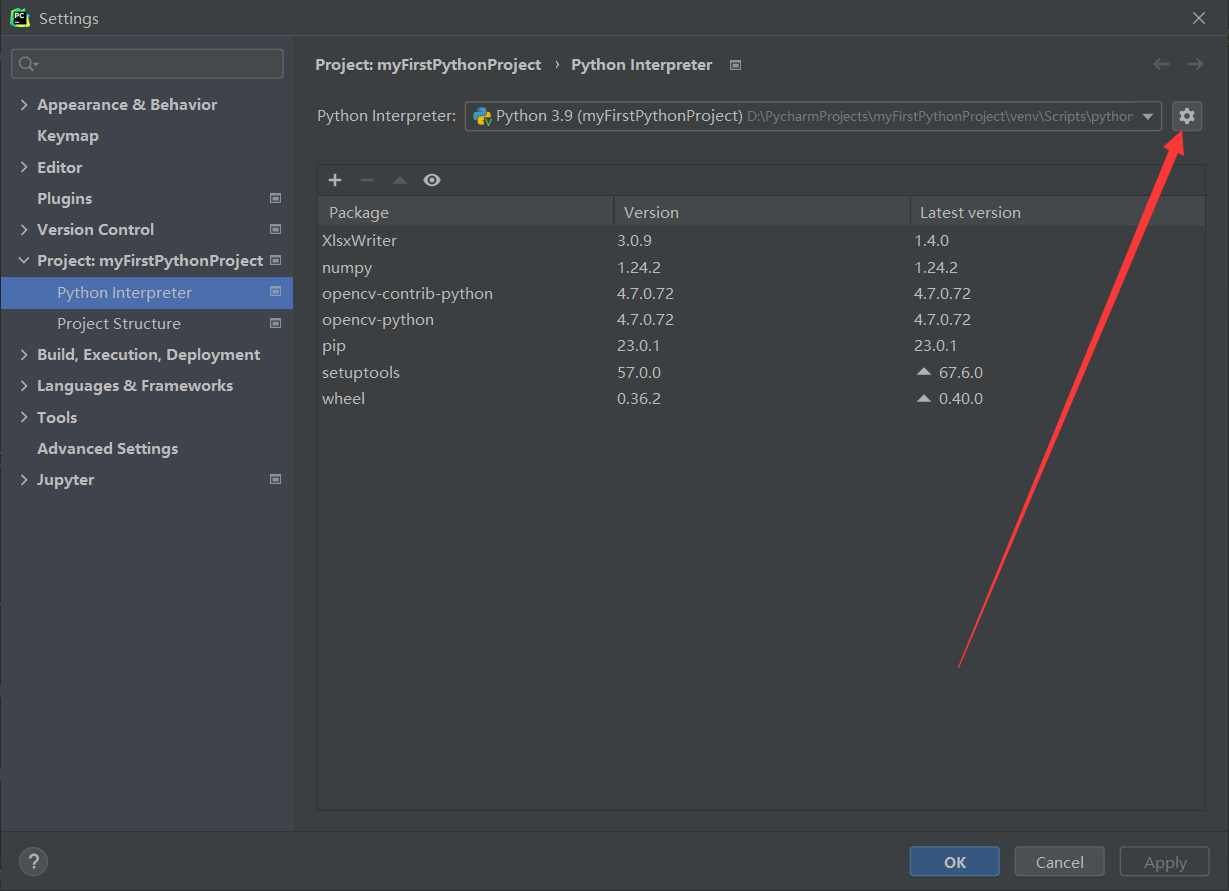This screenshot has height=891, width=1229.
Task: Expand the Languages & Frameworks section
Action: coord(23,385)
